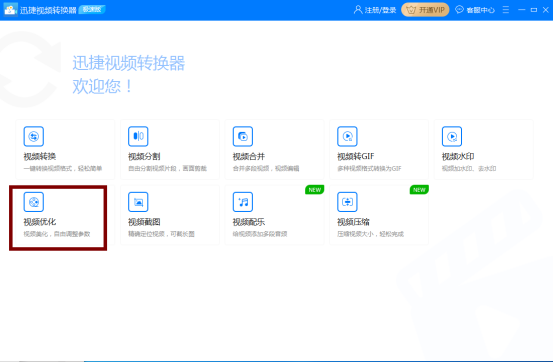
Task: Click the NEW badge on 视频配乐 card
Action: (x=314, y=190)
